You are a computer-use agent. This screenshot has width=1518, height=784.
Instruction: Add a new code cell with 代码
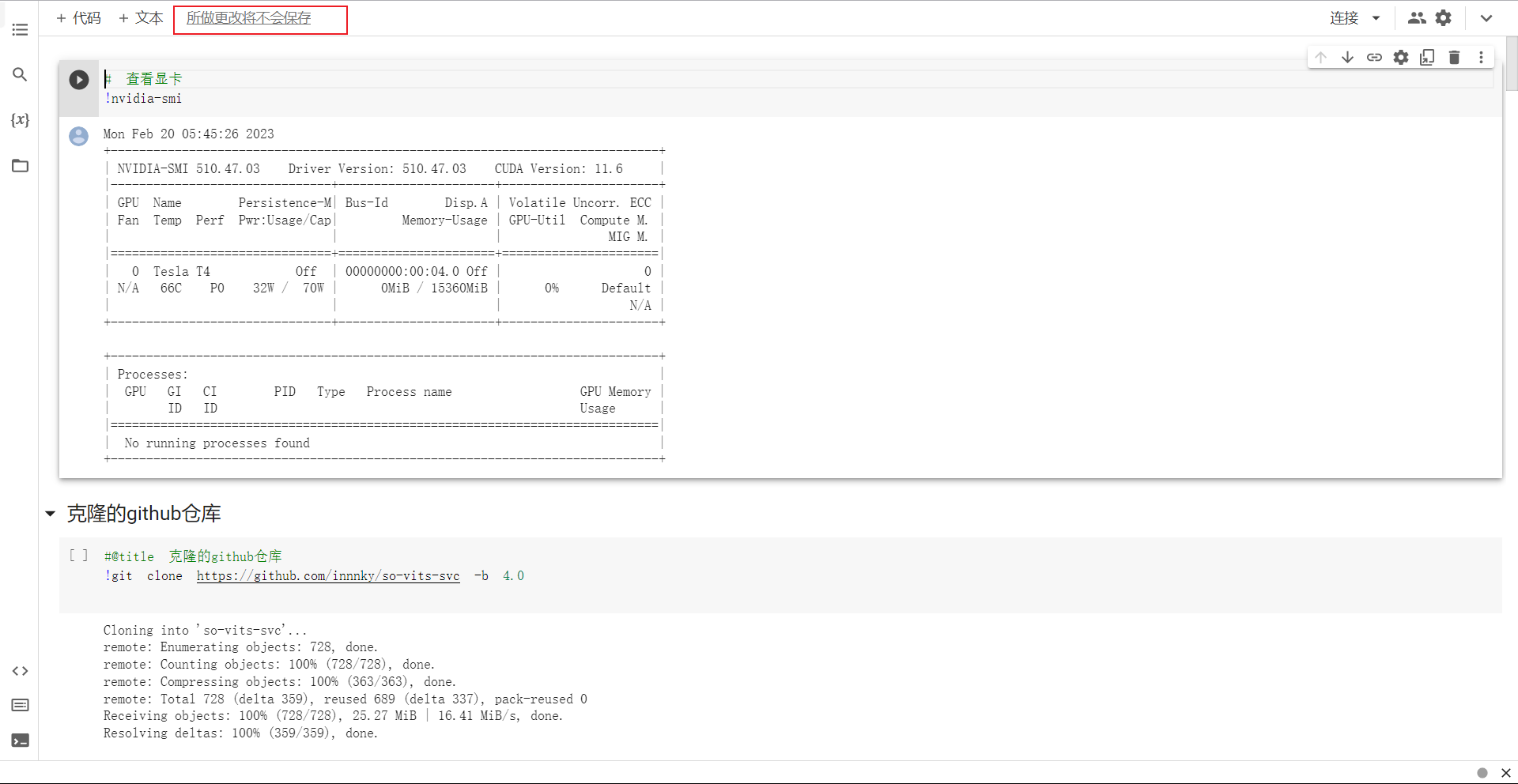point(78,18)
